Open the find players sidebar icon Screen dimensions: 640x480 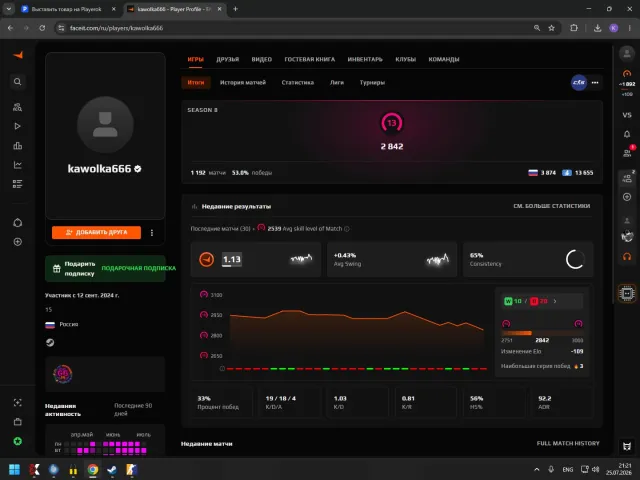click(x=17, y=107)
